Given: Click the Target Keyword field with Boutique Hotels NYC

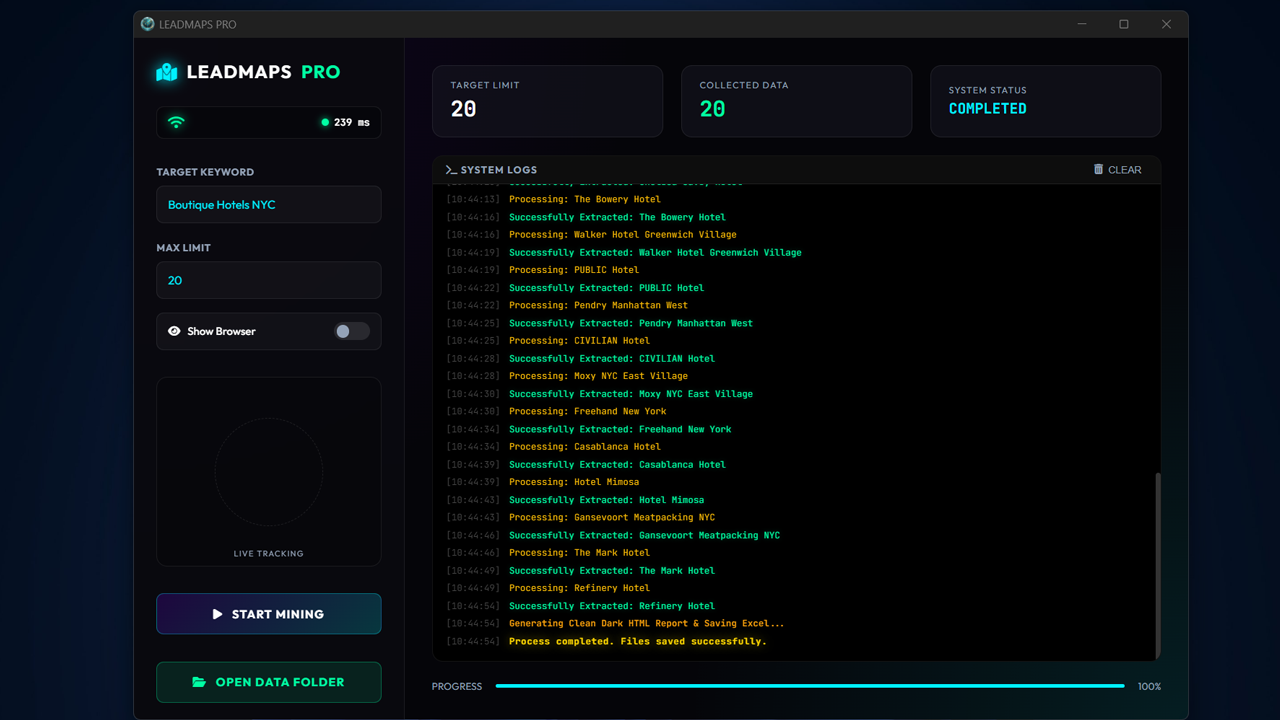Looking at the screenshot, I should coord(268,205).
